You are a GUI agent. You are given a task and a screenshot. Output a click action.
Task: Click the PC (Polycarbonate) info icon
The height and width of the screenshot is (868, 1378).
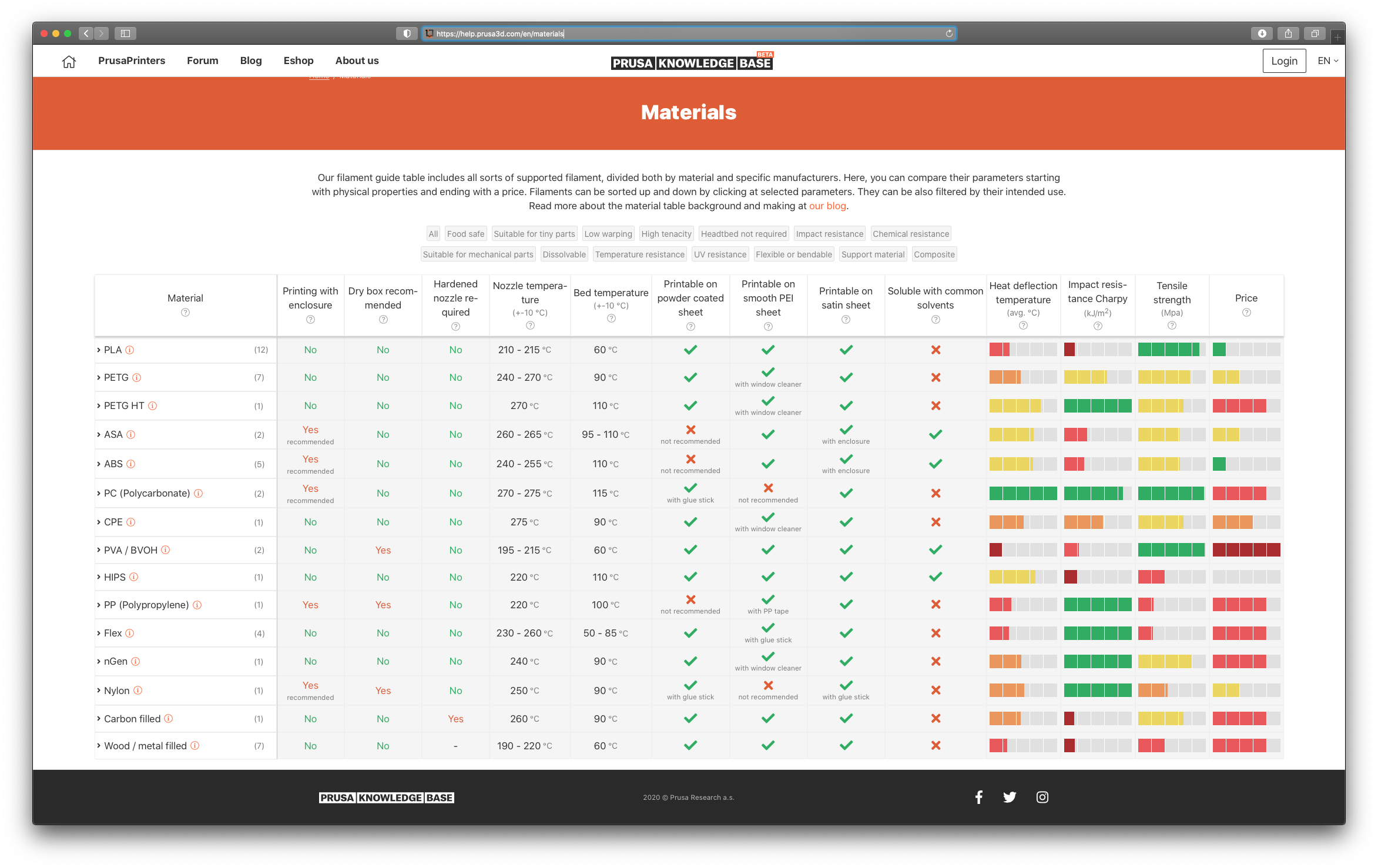tap(199, 494)
